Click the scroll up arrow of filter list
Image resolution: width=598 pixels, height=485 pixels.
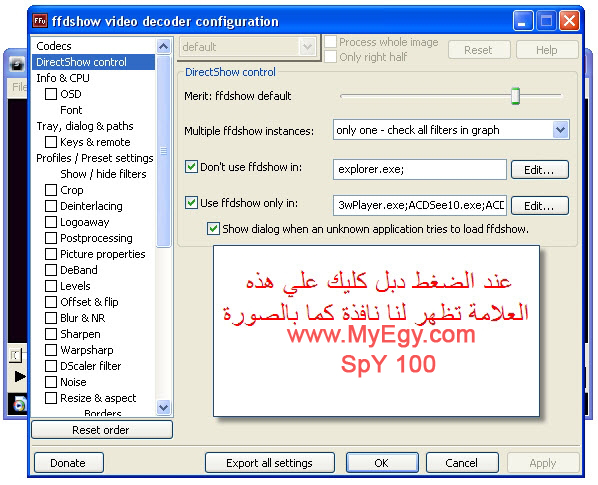164,47
